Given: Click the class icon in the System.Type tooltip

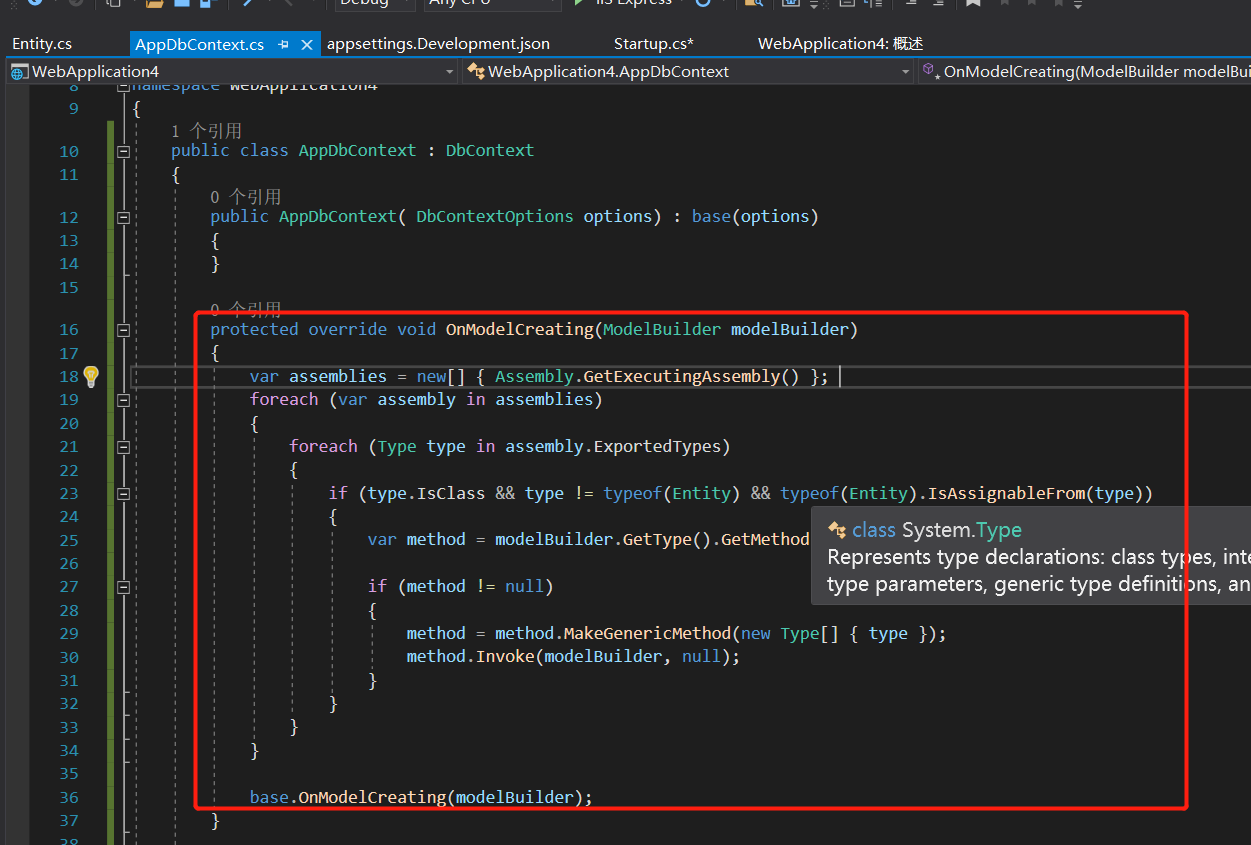Looking at the screenshot, I should pyautogui.click(x=837, y=531).
